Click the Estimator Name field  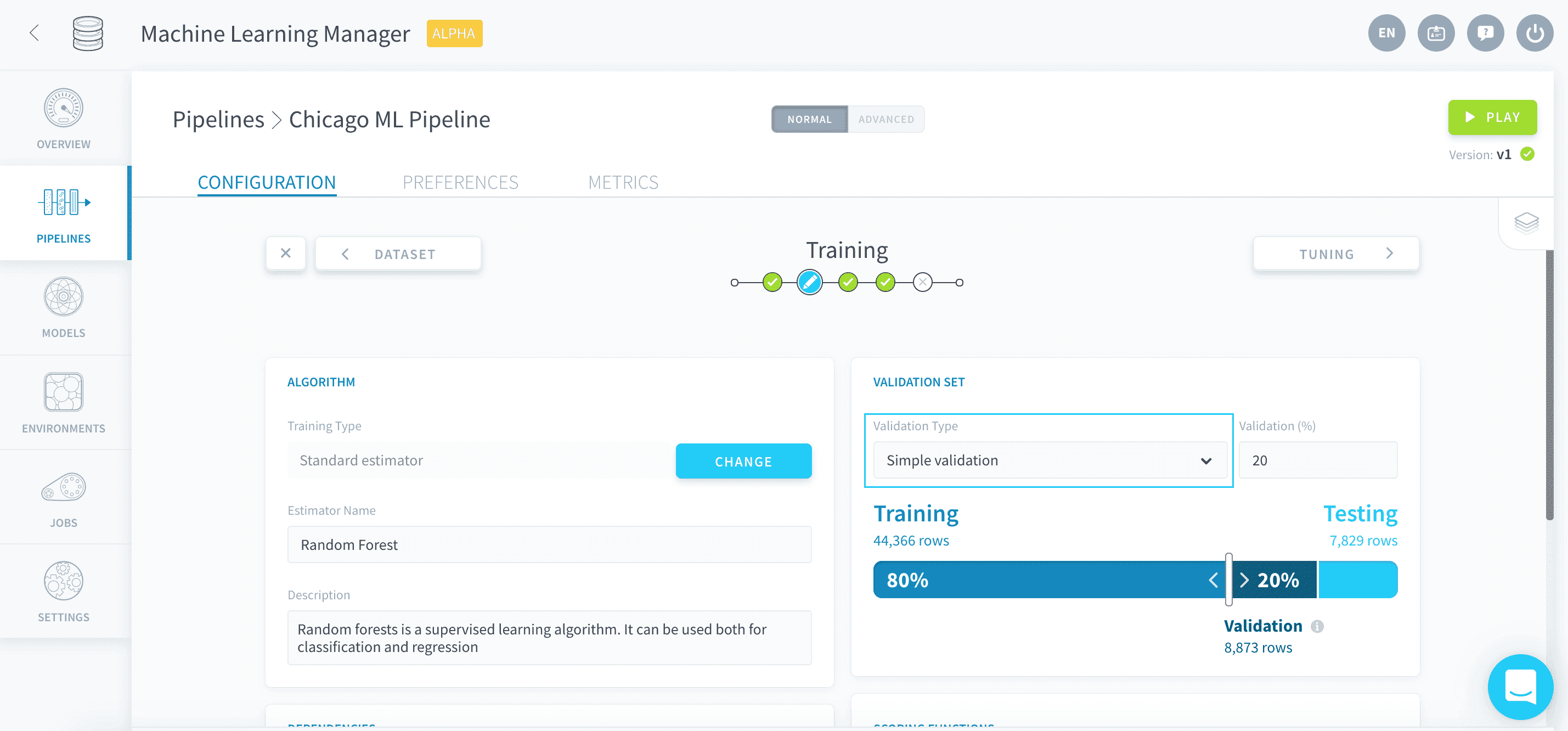click(x=549, y=545)
